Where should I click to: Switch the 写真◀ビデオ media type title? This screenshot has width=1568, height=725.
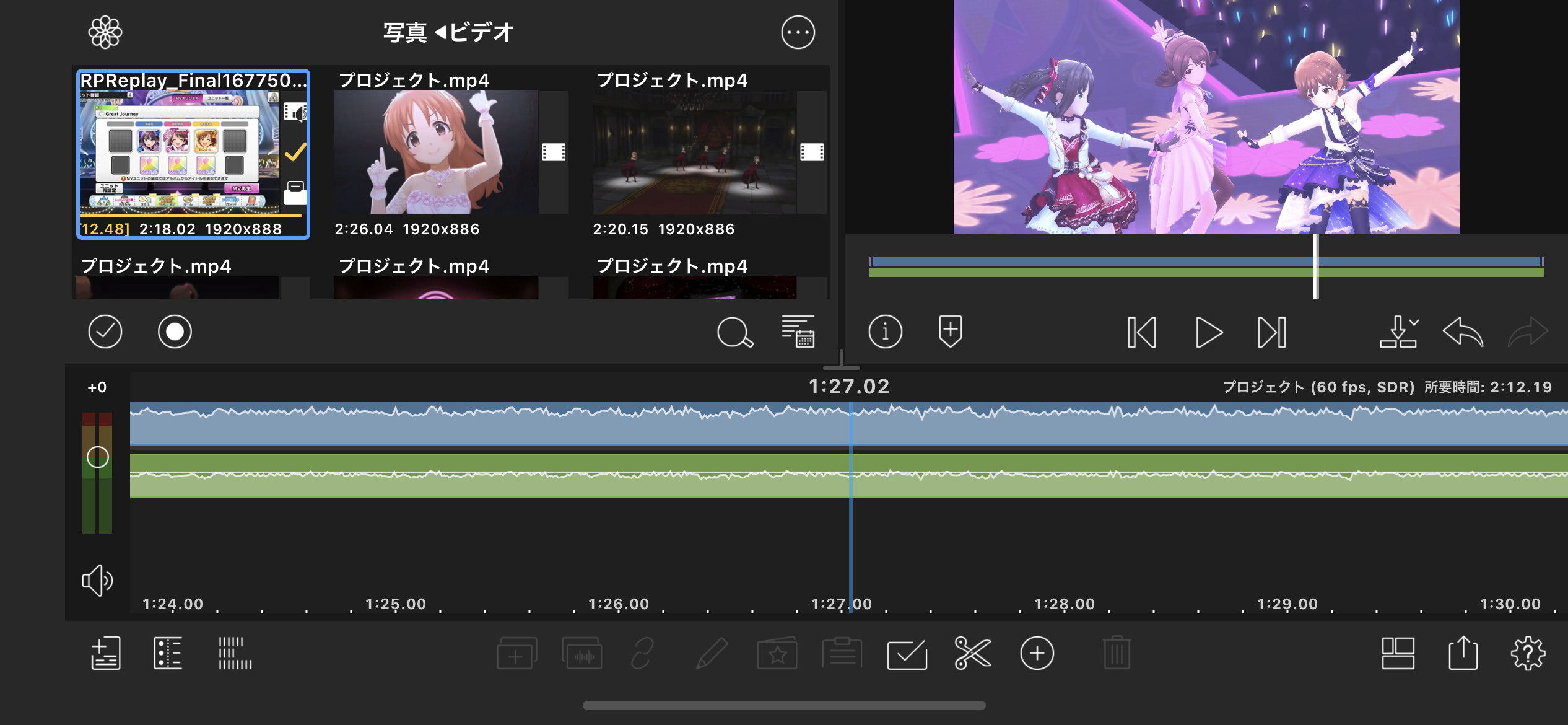pos(448,32)
